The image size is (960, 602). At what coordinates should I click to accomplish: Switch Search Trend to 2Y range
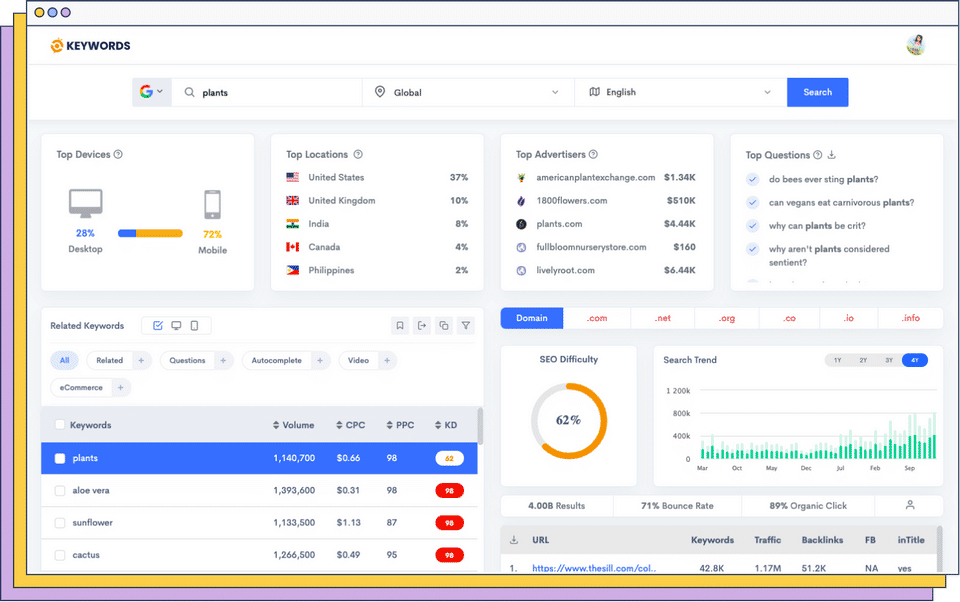(x=863, y=361)
